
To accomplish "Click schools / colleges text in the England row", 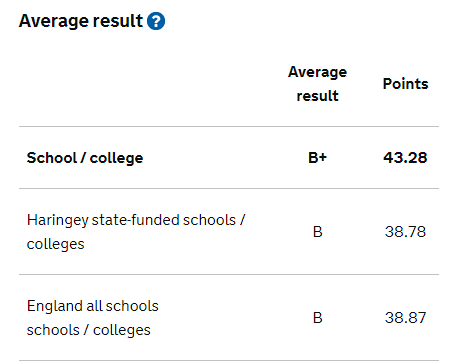I will (x=88, y=330).
